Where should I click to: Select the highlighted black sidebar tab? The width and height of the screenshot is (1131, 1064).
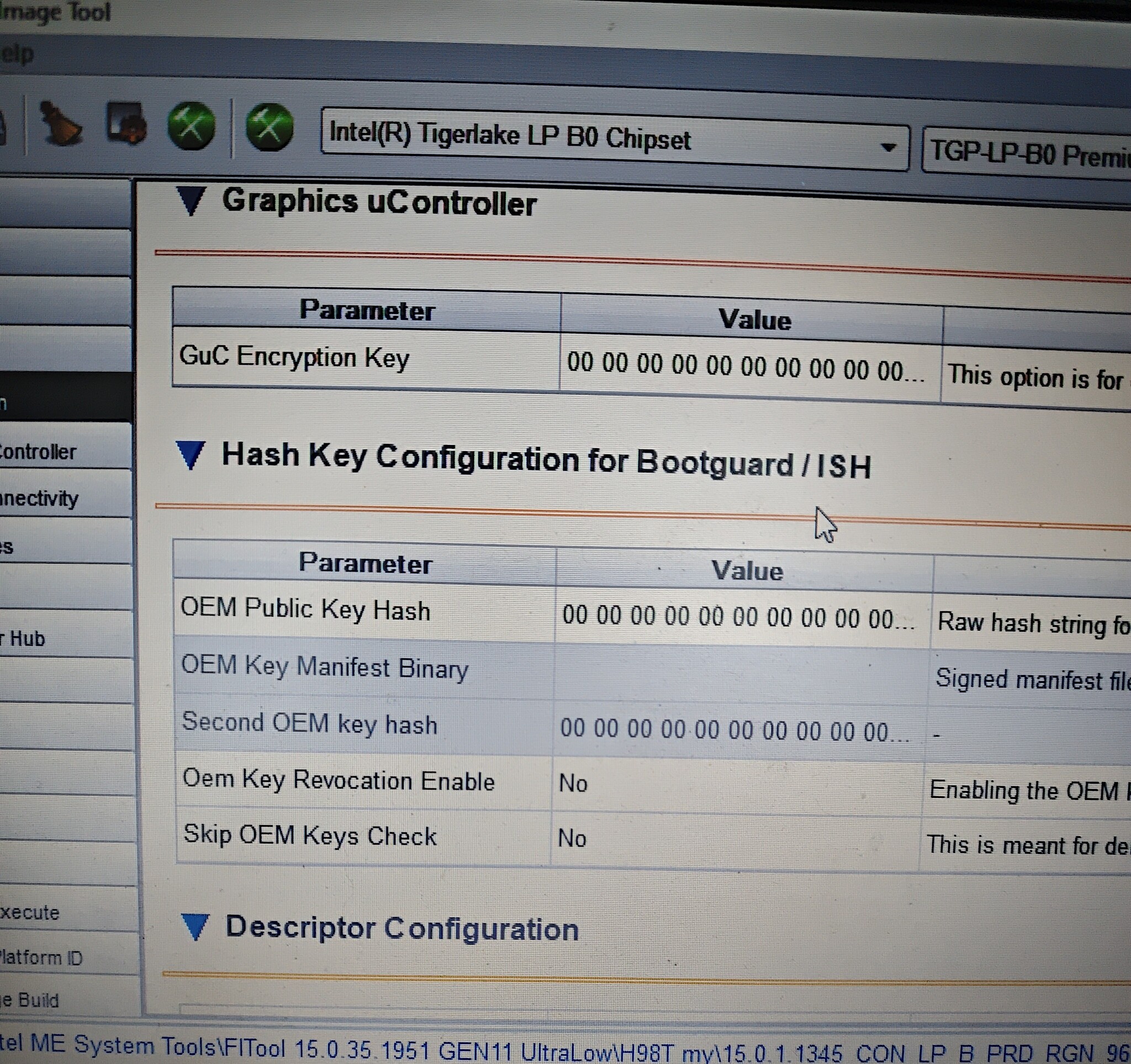[66, 396]
